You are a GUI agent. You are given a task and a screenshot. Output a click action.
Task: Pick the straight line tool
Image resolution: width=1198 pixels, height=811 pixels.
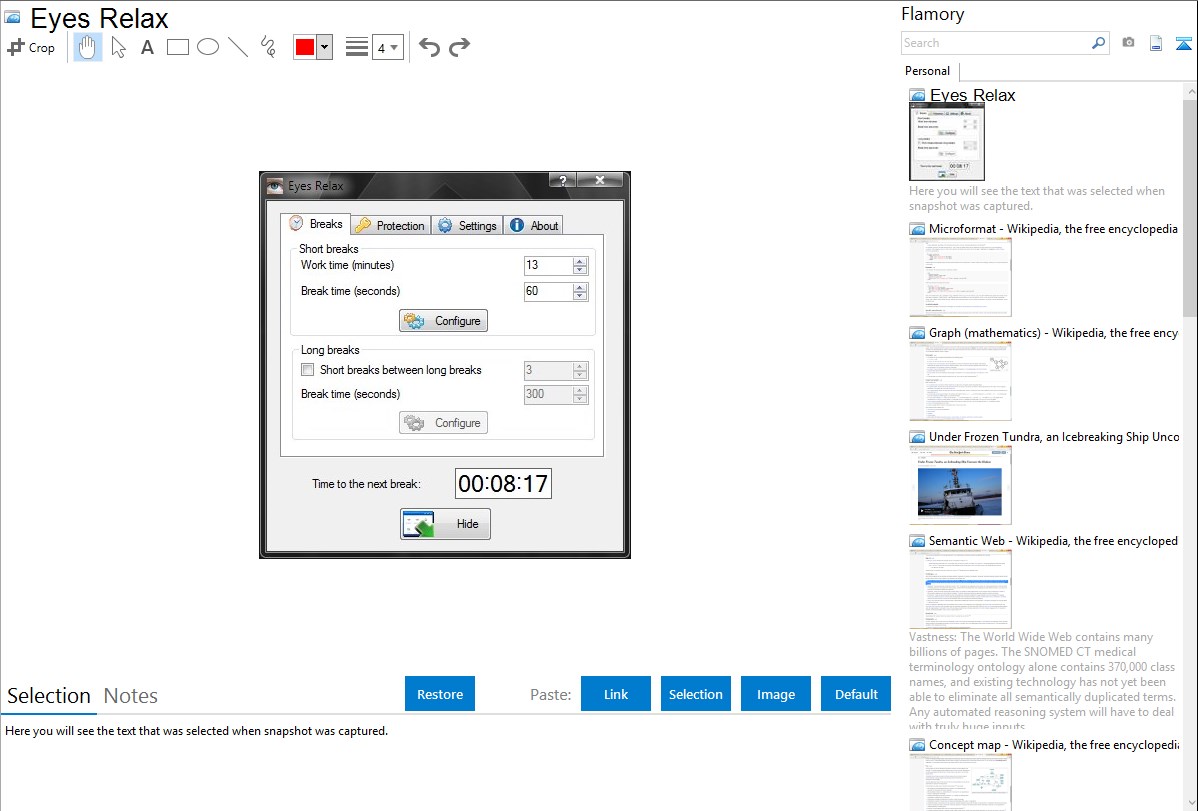238,47
